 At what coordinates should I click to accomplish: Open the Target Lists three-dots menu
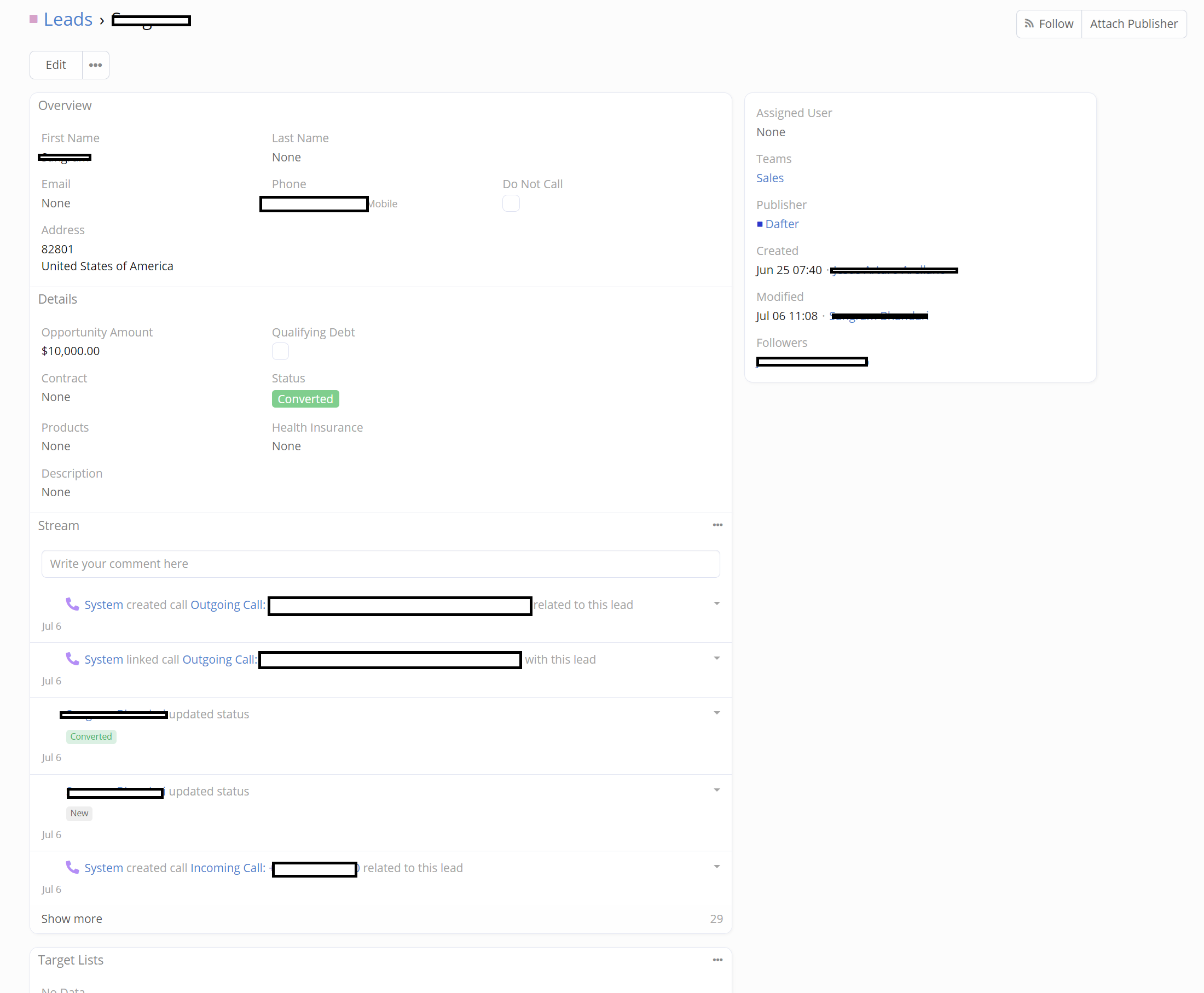pos(717,960)
